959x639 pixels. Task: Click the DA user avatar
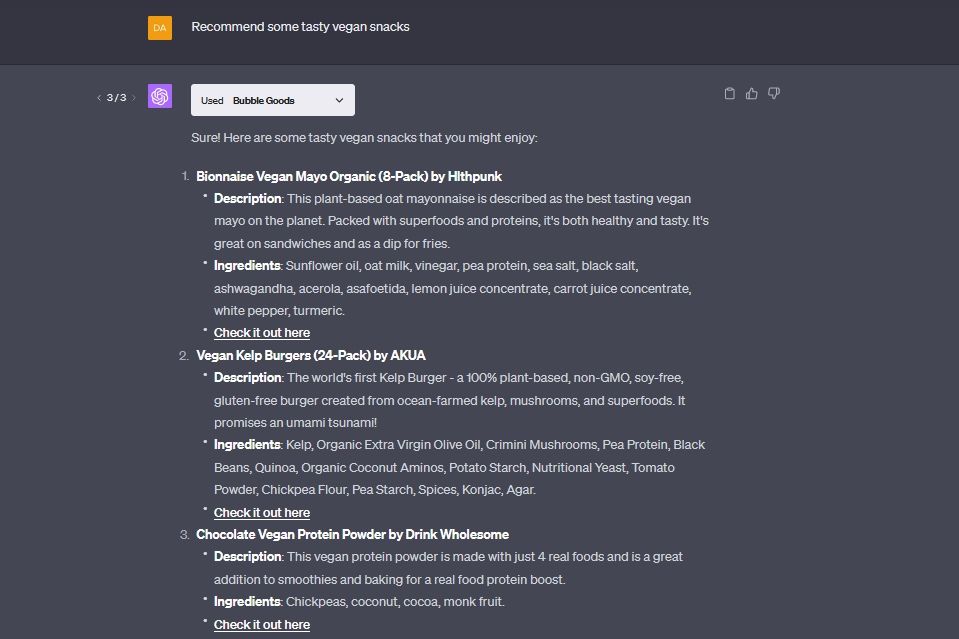pos(160,28)
